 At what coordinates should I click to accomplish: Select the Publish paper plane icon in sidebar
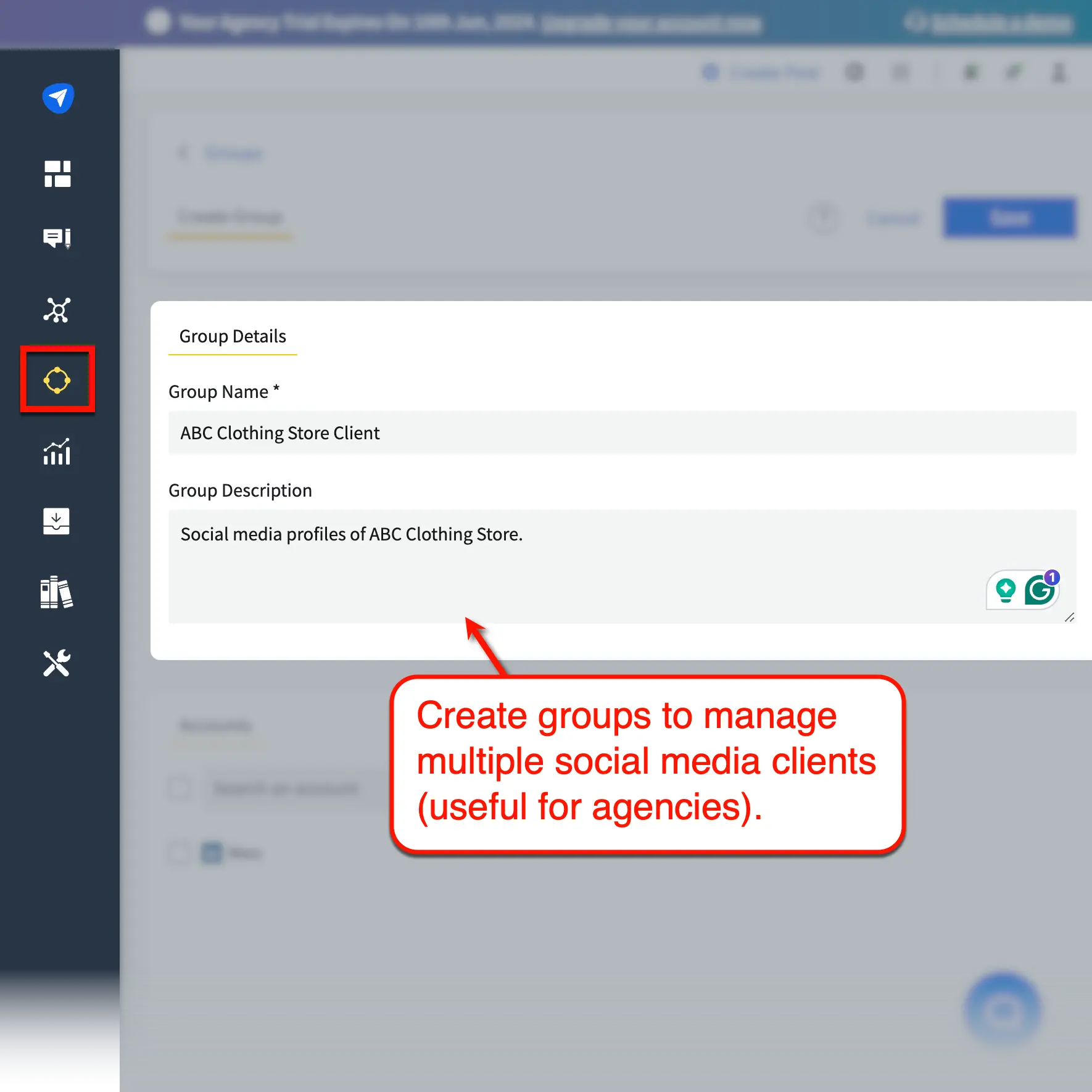[x=57, y=97]
